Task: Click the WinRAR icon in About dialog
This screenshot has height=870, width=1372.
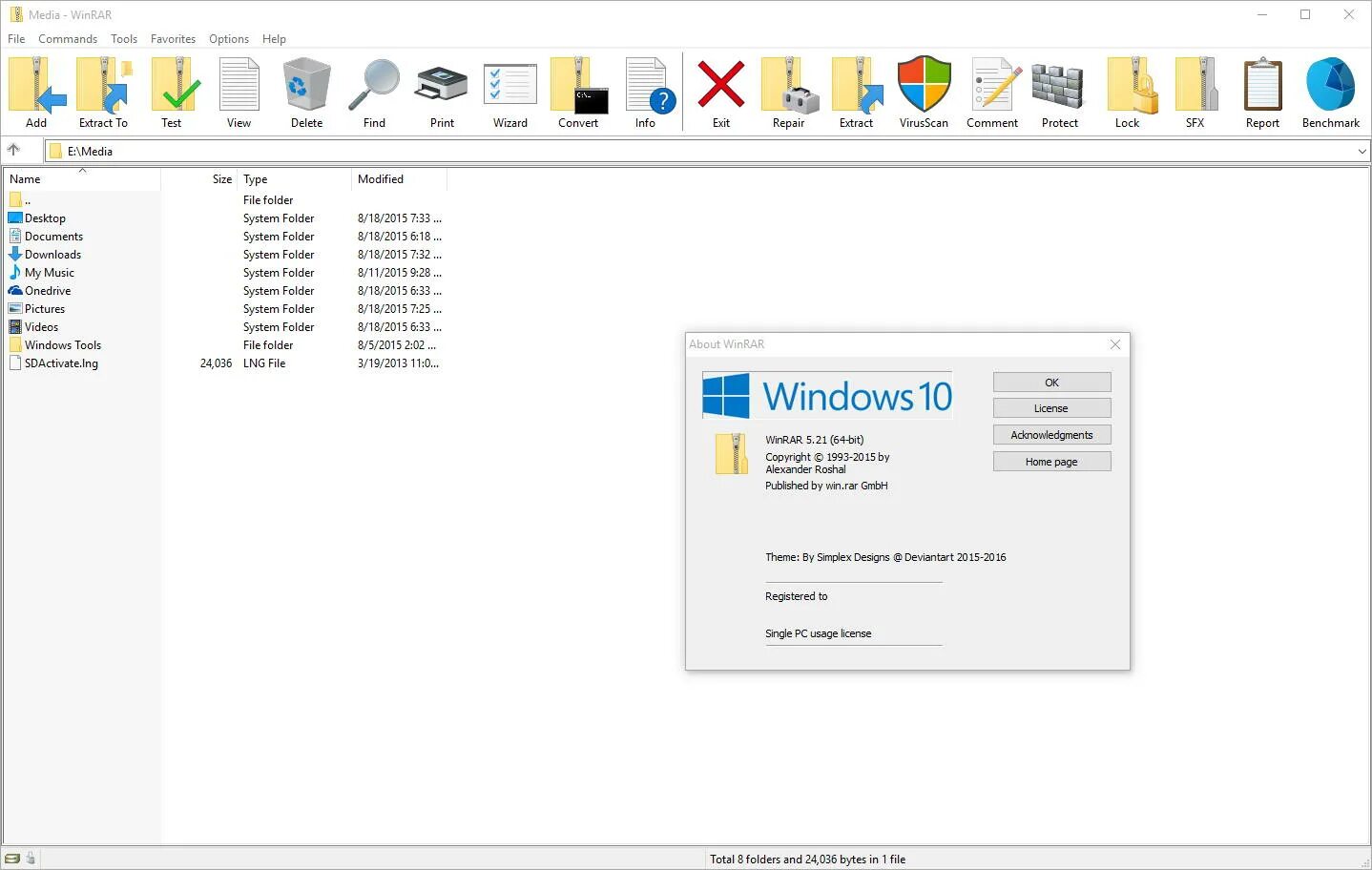Action: (x=732, y=454)
